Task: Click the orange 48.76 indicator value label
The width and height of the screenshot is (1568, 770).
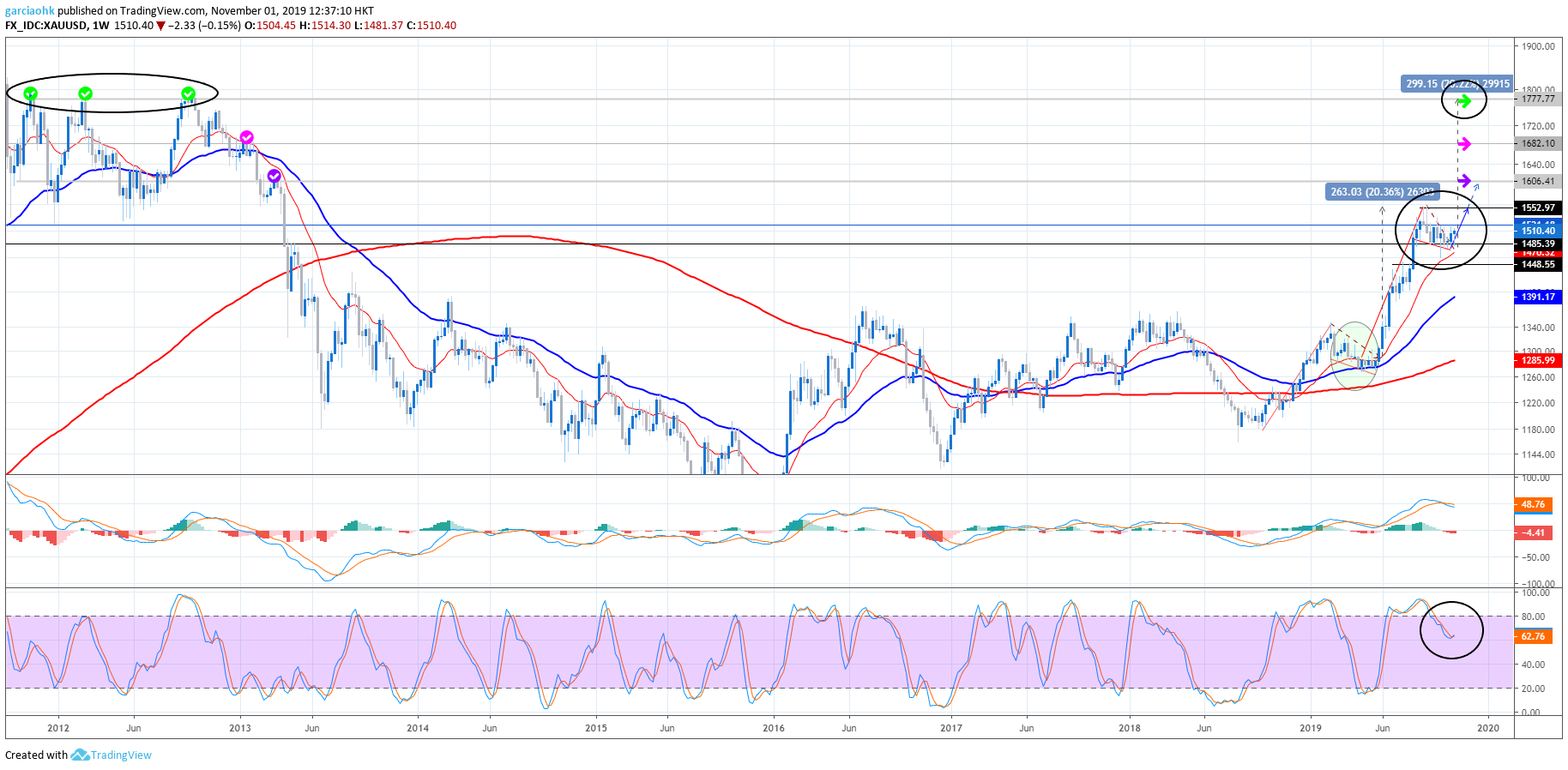Action: (x=1533, y=504)
